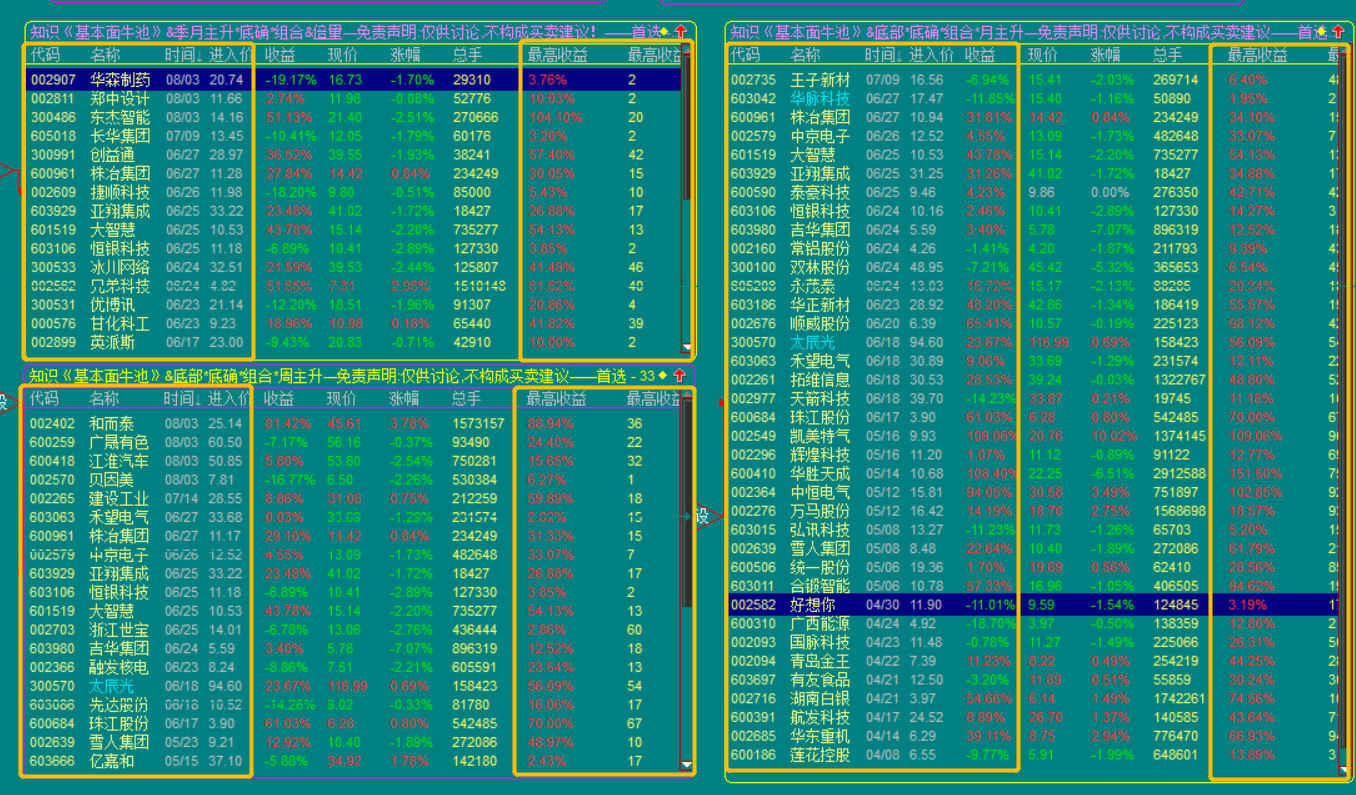
Task: Select 郑中设计 stock row
Action: [x=354, y=98]
